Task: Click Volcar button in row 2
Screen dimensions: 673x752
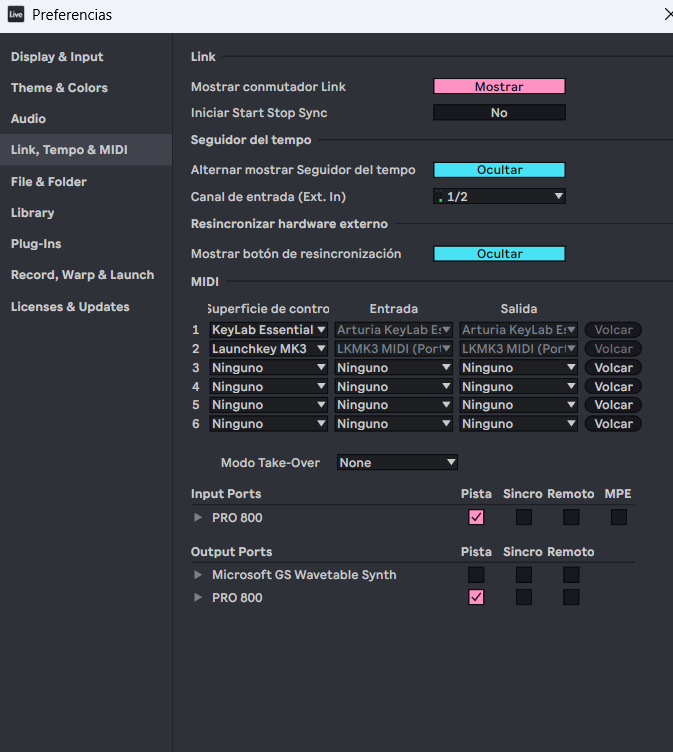Action: (x=613, y=349)
